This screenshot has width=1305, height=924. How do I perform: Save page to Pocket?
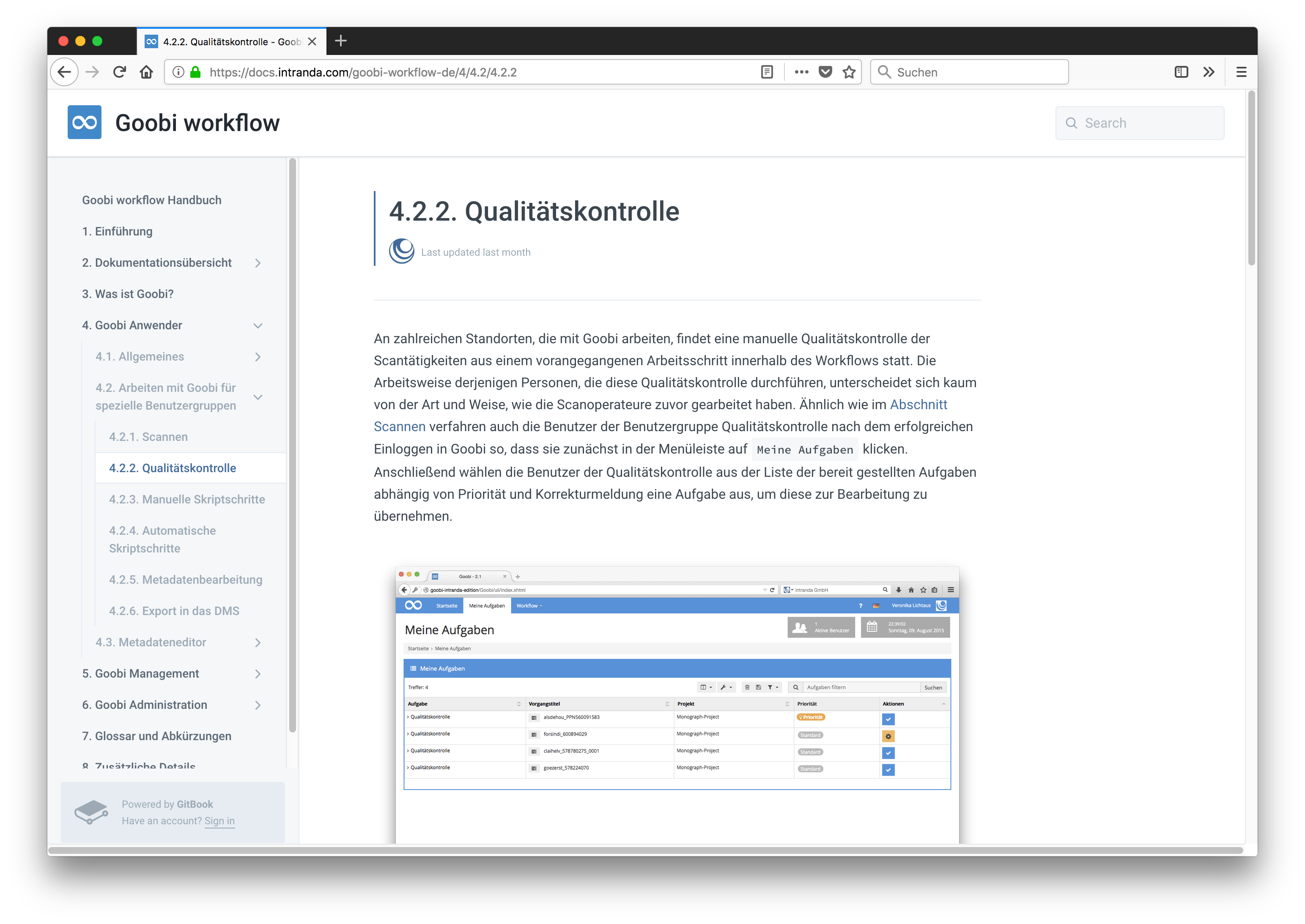(x=825, y=72)
